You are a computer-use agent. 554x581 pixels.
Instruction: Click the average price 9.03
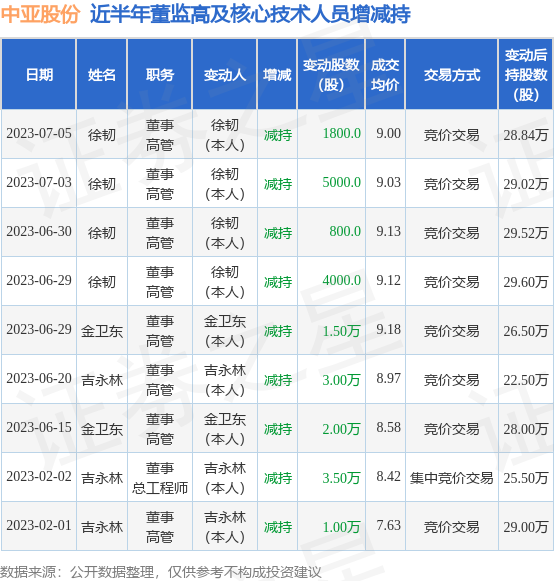point(388,182)
